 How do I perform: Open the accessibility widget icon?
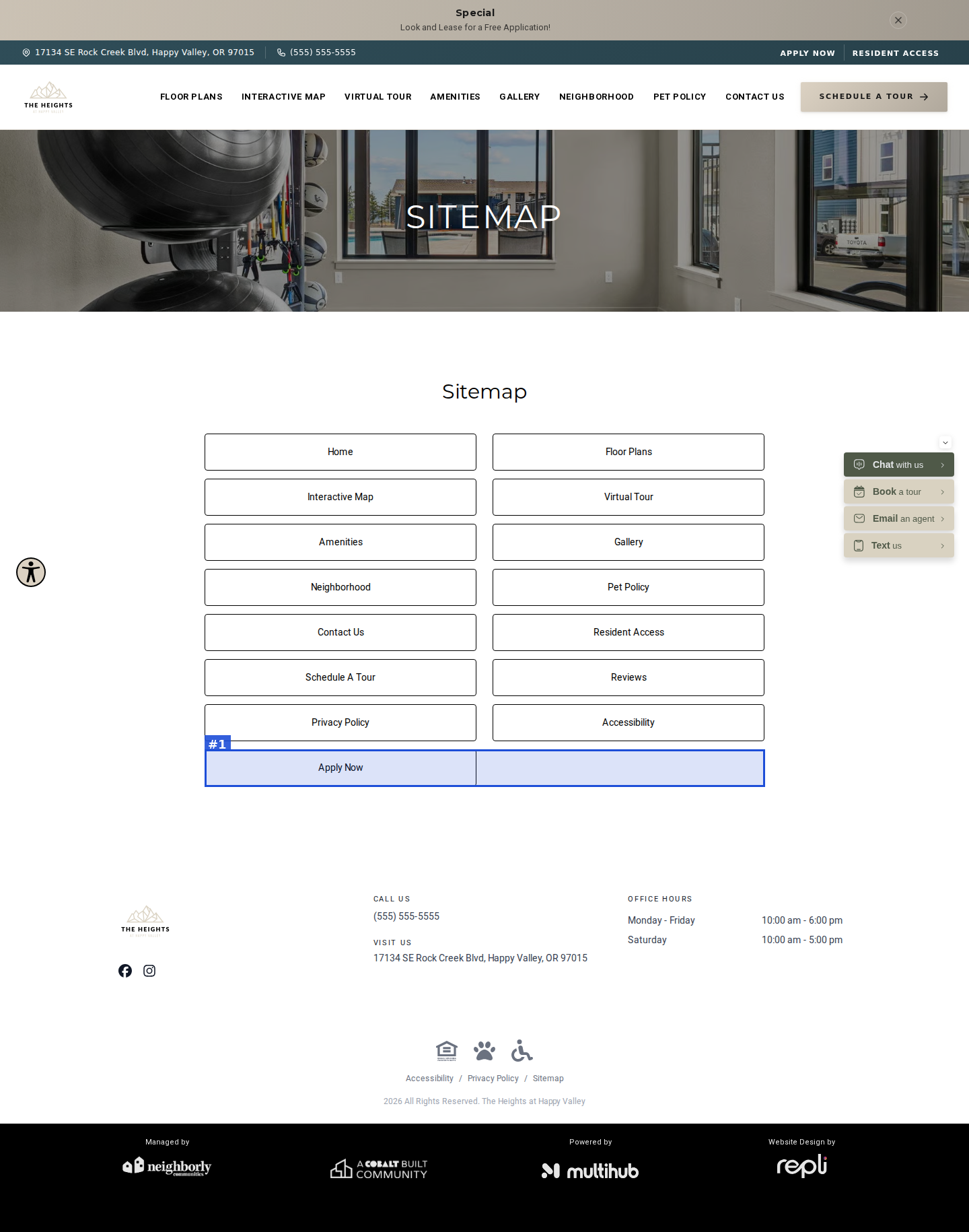(x=31, y=572)
